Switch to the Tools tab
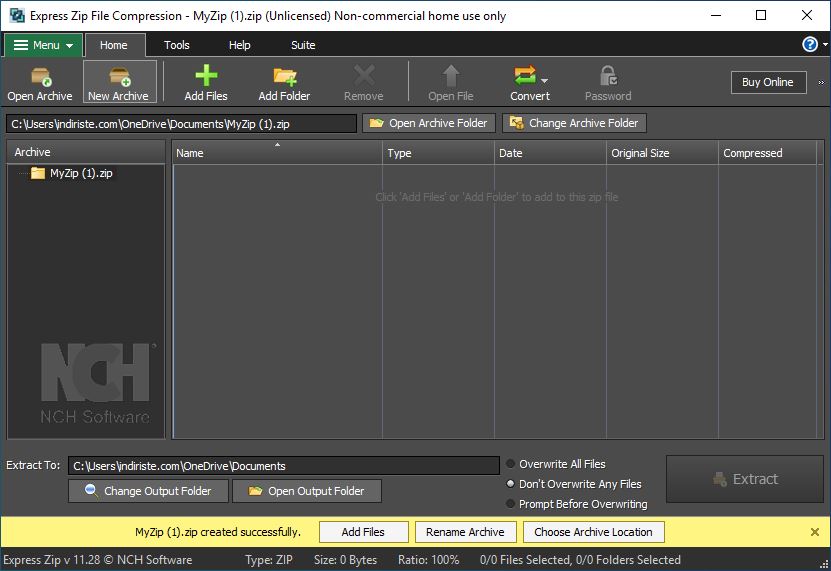Image resolution: width=831 pixels, height=571 pixels. pos(176,45)
